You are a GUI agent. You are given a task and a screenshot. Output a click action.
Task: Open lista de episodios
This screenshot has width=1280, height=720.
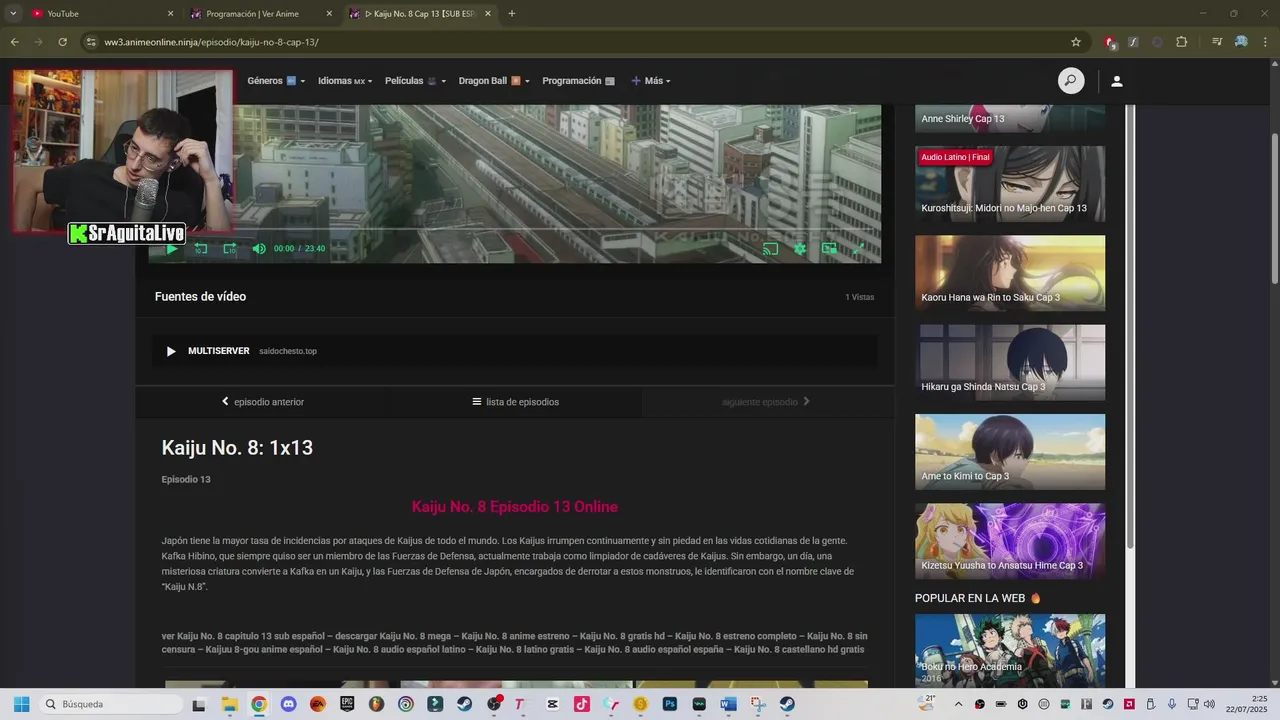point(516,402)
